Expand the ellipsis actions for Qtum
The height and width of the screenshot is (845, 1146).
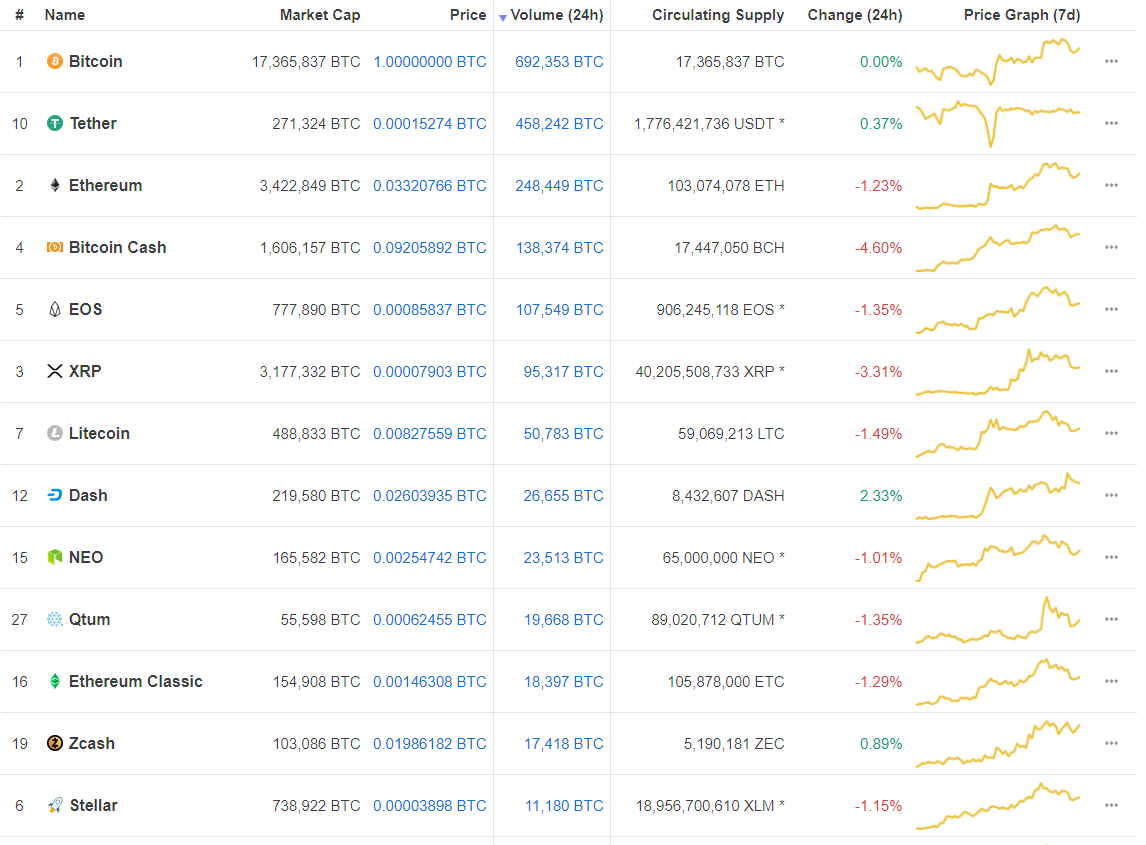point(1111,620)
